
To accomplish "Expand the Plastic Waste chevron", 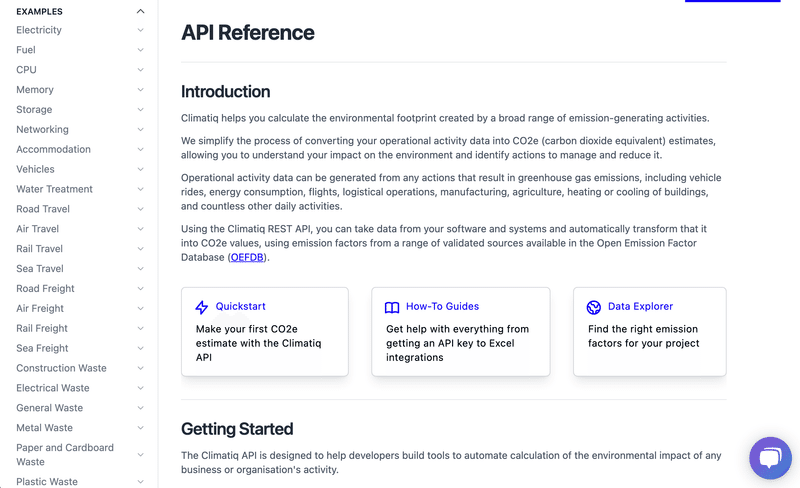I will pos(140,481).
